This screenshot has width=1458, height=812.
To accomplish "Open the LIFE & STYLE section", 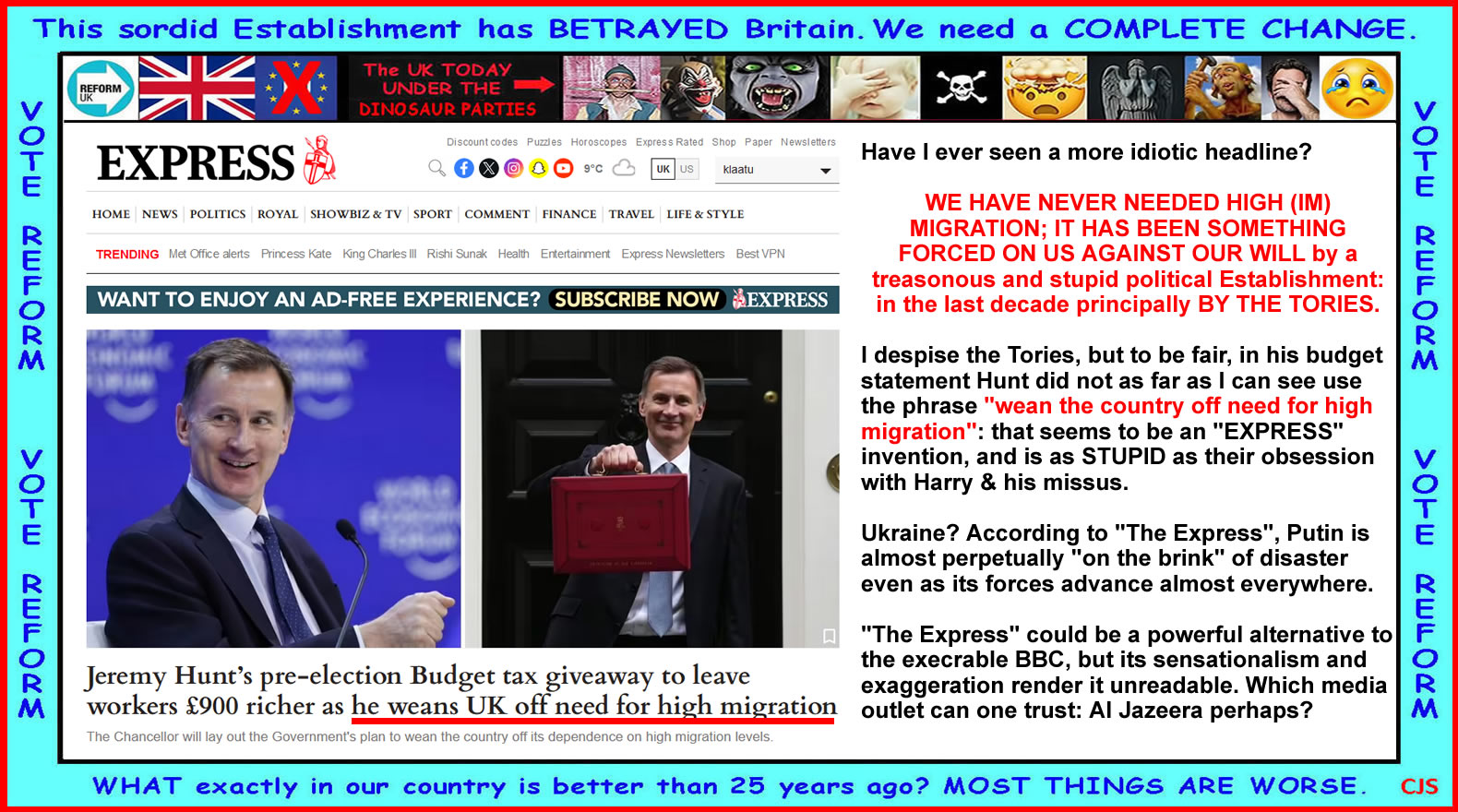I will [x=705, y=214].
